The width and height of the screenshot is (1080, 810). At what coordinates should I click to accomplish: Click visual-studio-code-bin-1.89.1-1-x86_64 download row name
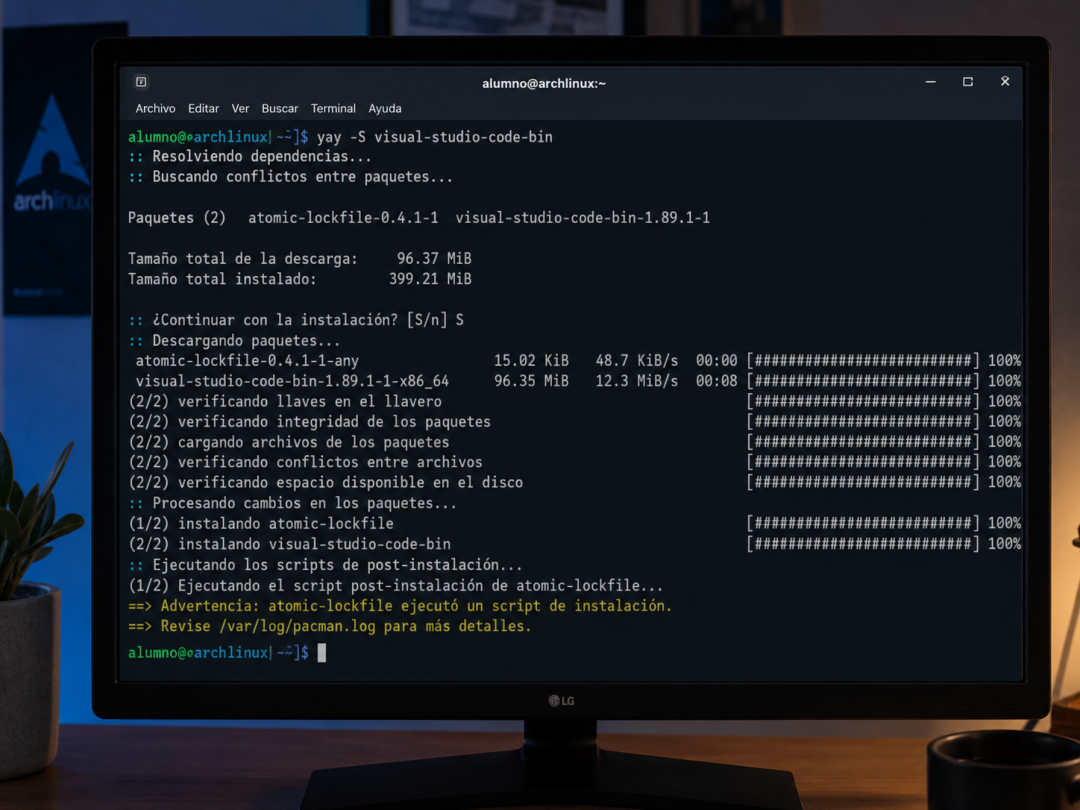tap(292, 381)
